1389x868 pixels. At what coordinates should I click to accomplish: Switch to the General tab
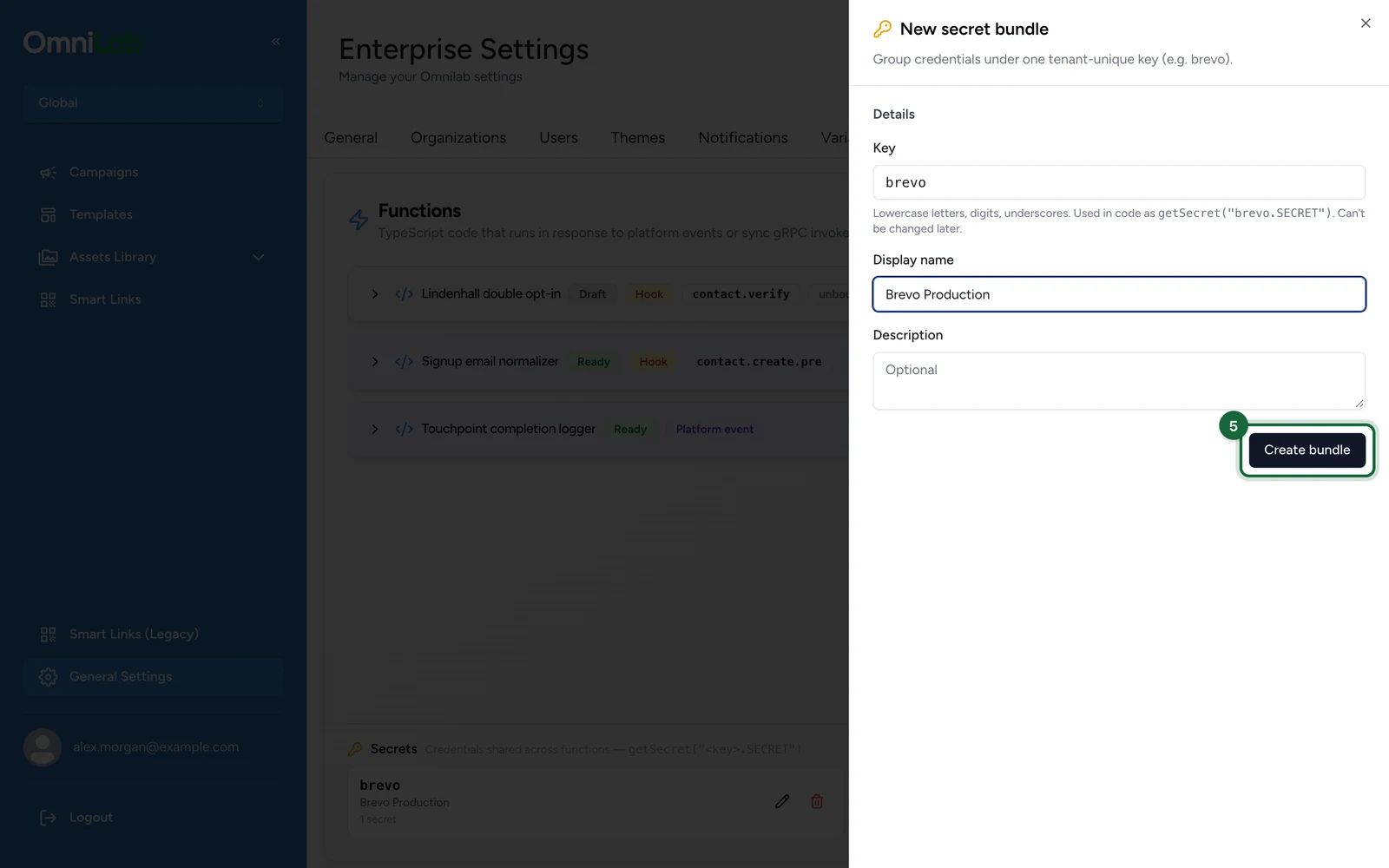point(351,137)
